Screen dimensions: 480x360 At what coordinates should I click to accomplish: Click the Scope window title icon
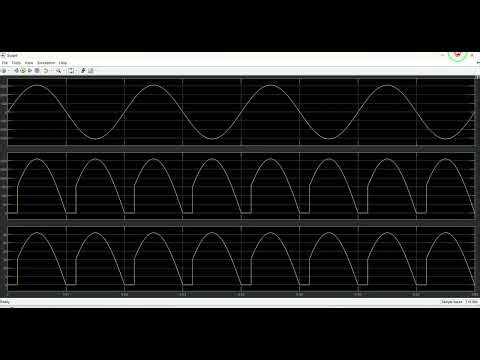[3, 55]
